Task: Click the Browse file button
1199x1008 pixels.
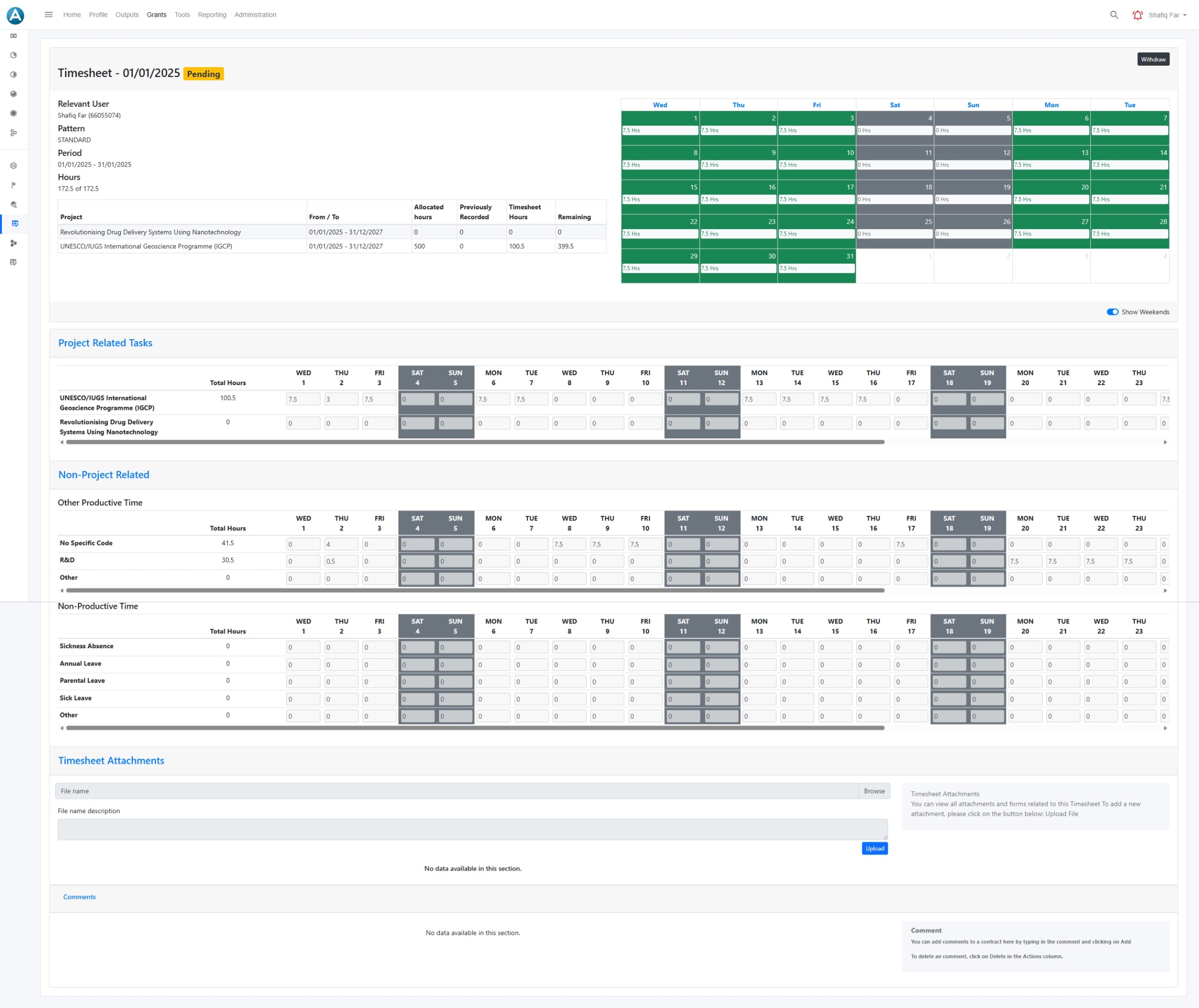Action: click(874, 791)
